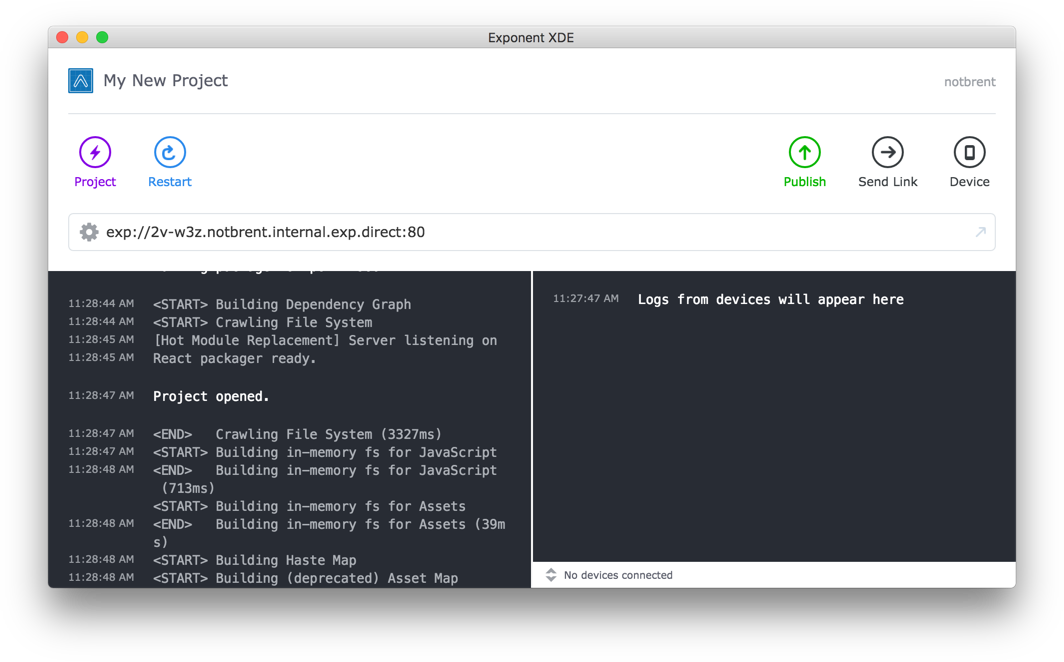Click the Send Link arrow icon
Image resolution: width=1064 pixels, height=662 pixels.
[x=888, y=152]
